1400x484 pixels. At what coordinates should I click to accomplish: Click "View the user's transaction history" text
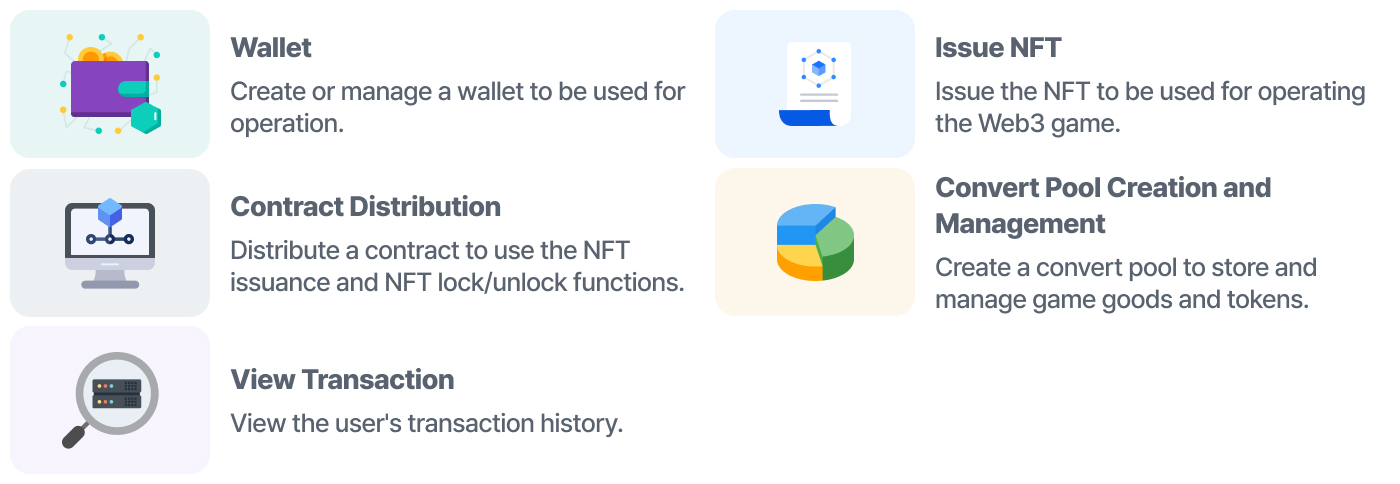tap(427, 423)
